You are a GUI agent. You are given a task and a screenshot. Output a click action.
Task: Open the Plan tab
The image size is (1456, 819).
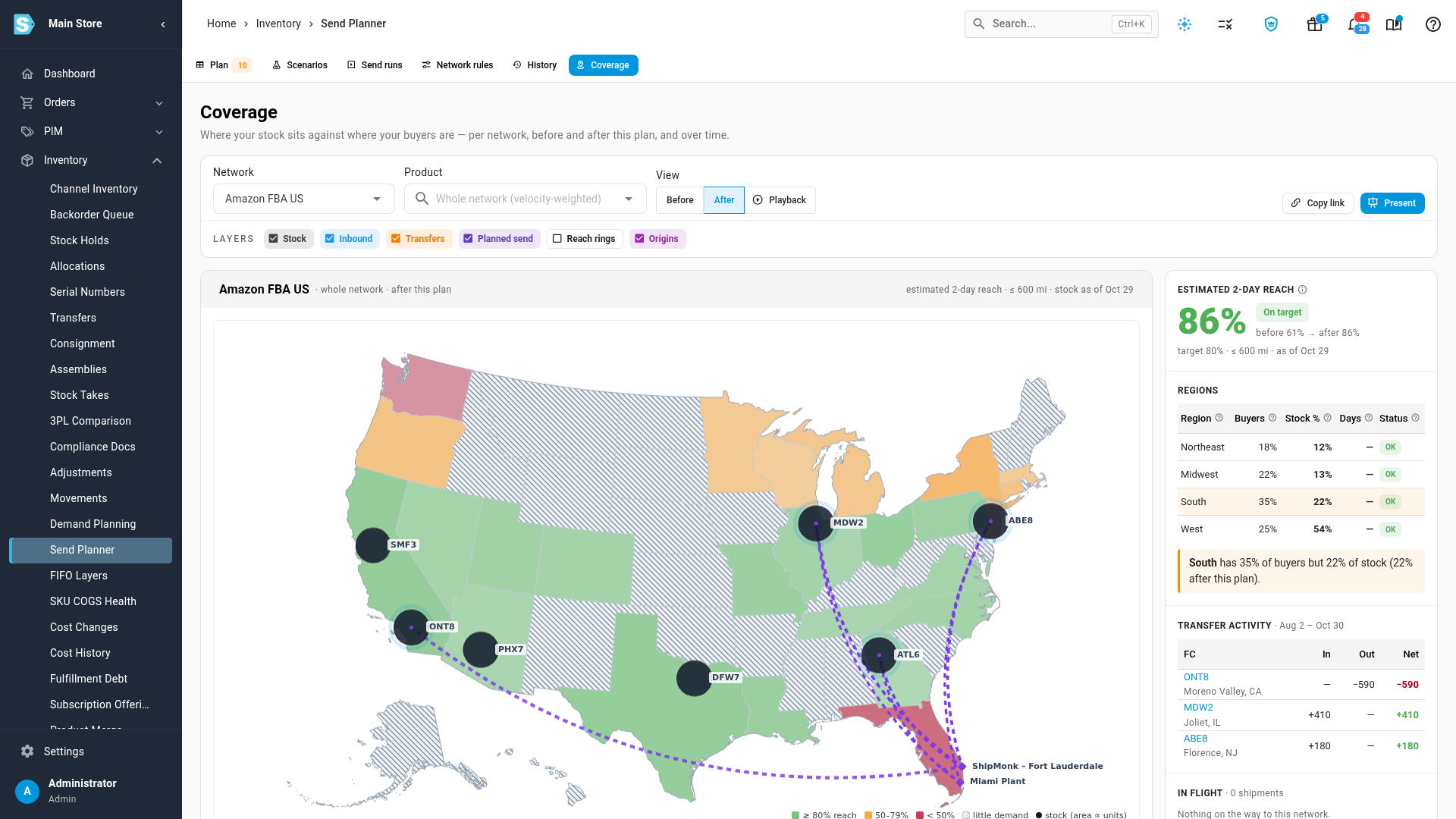coord(223,65)
